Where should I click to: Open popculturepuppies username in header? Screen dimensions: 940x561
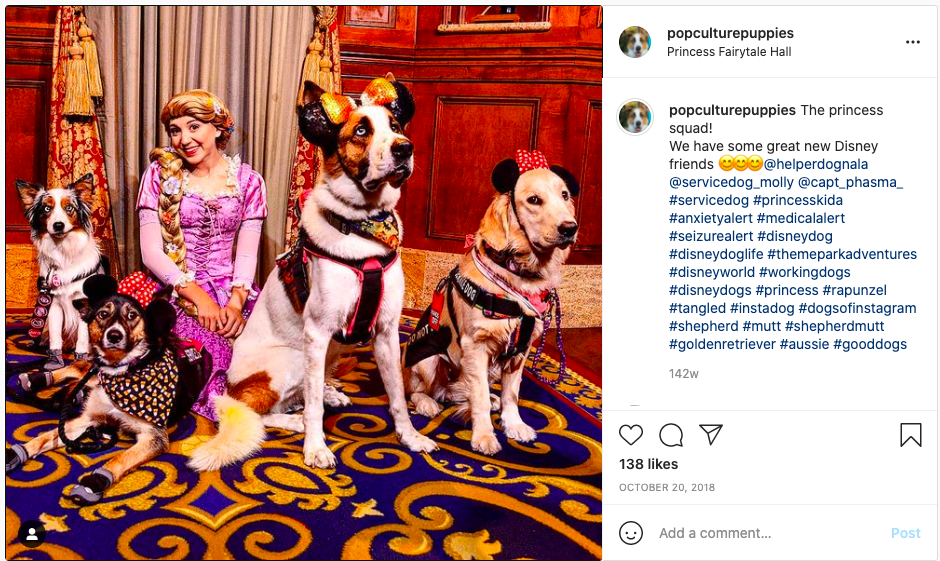(730, 33)
